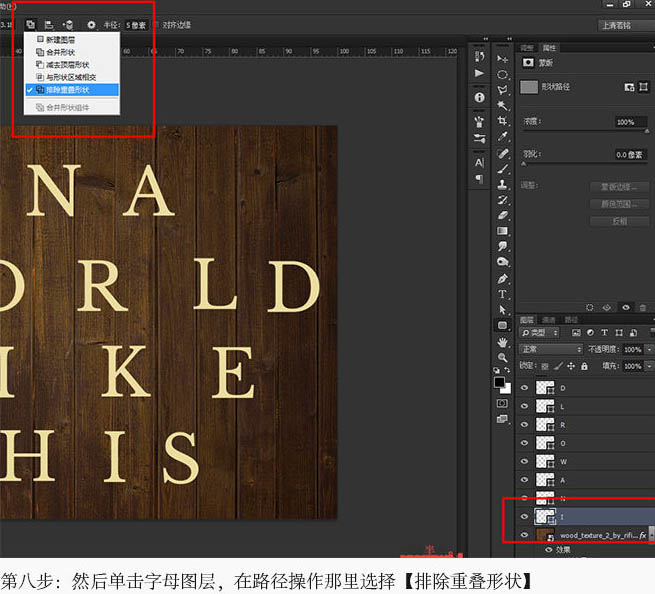Swap foreground and background colors

pyautogui.click(x=507, y=370)
